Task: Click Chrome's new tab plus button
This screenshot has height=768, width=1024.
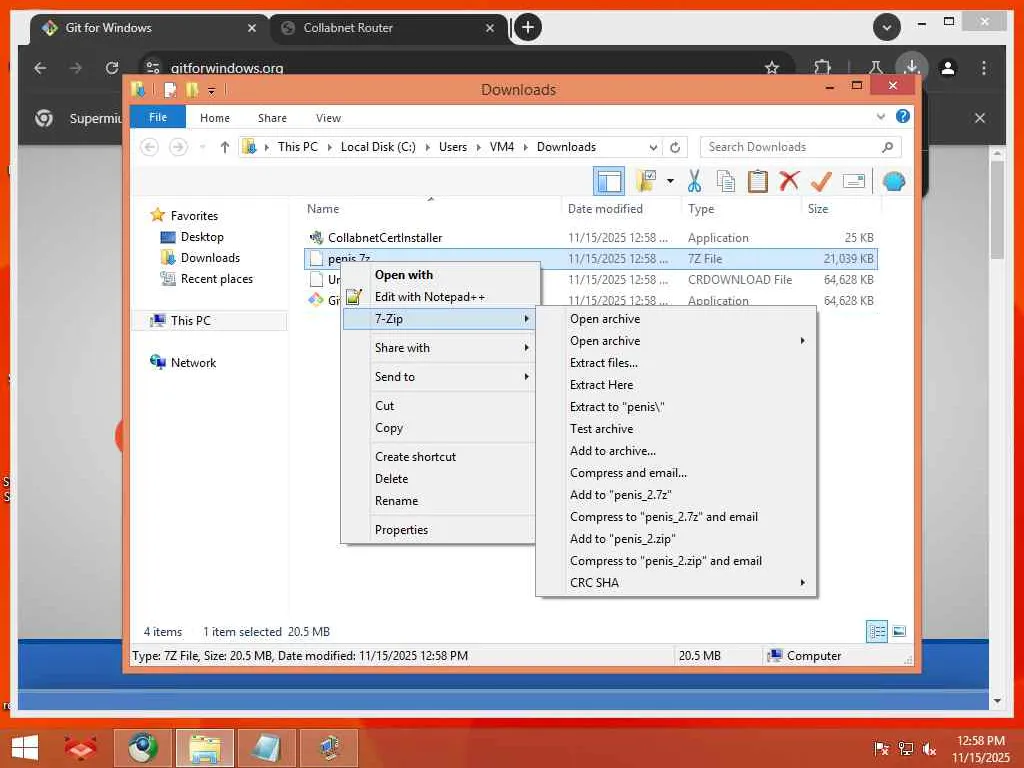Action: pos(528,27)
